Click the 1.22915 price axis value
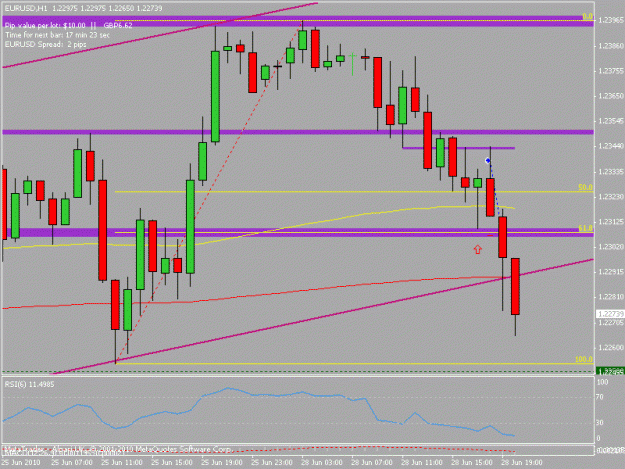625x469 pixels. (x=611, y=272)
